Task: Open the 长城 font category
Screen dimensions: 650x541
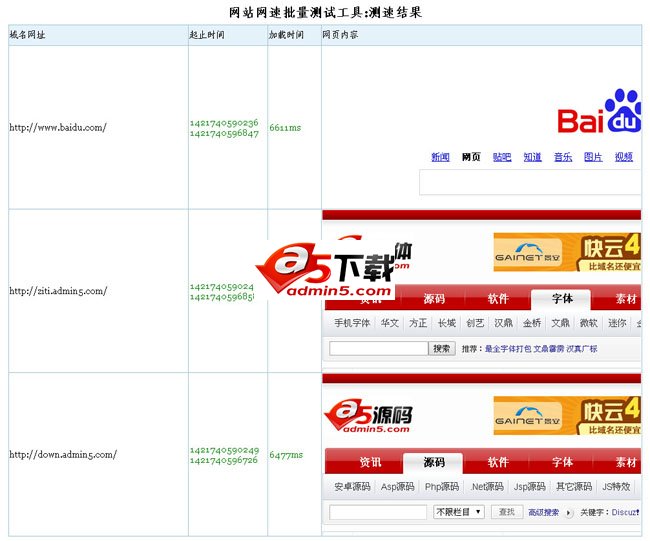Action: click(447, 323)
